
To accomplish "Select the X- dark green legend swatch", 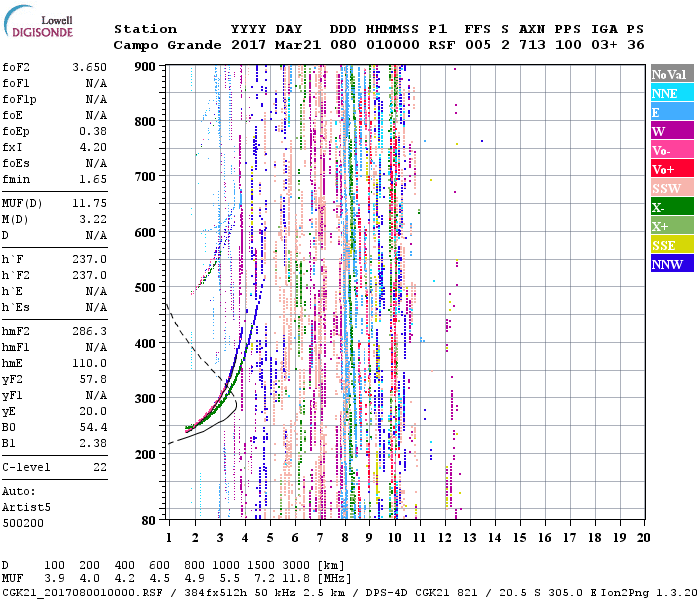I will point(672,207).
